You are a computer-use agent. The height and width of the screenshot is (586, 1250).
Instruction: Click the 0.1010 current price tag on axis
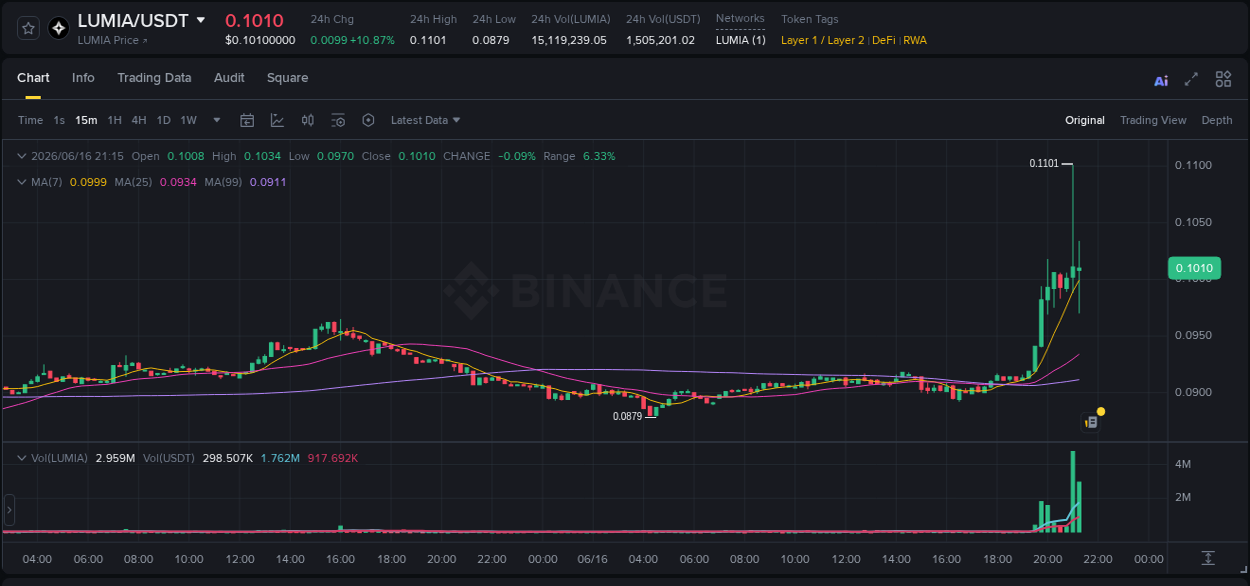pyautogui.click(x=1193, y=268)
